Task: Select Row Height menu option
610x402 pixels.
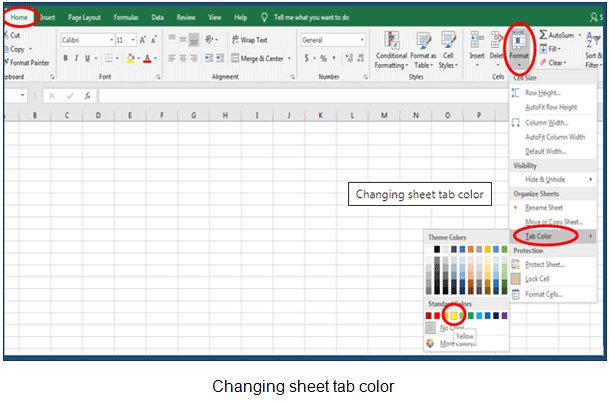Action: point(552,93)
